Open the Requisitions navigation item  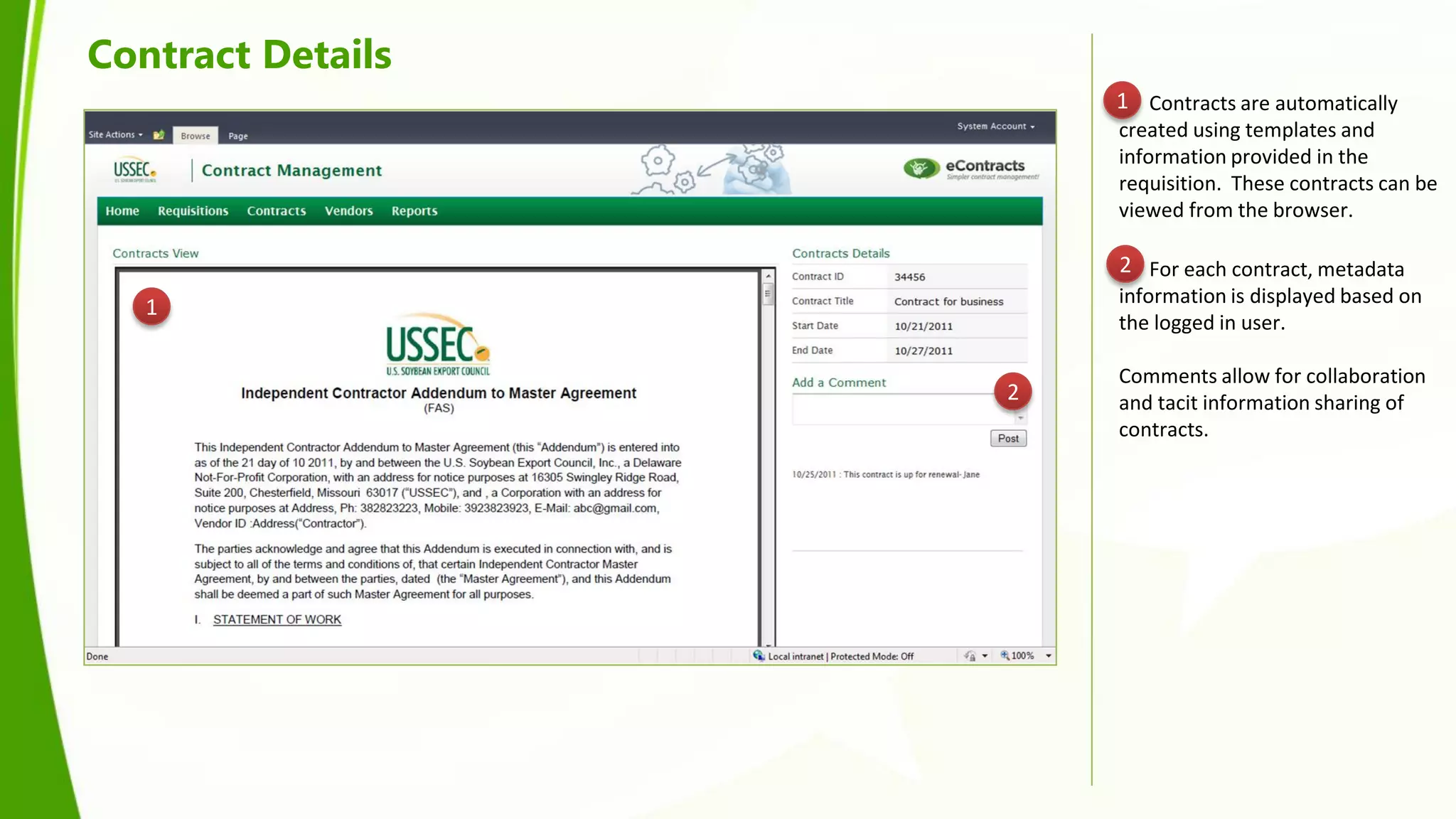point(193,211)
